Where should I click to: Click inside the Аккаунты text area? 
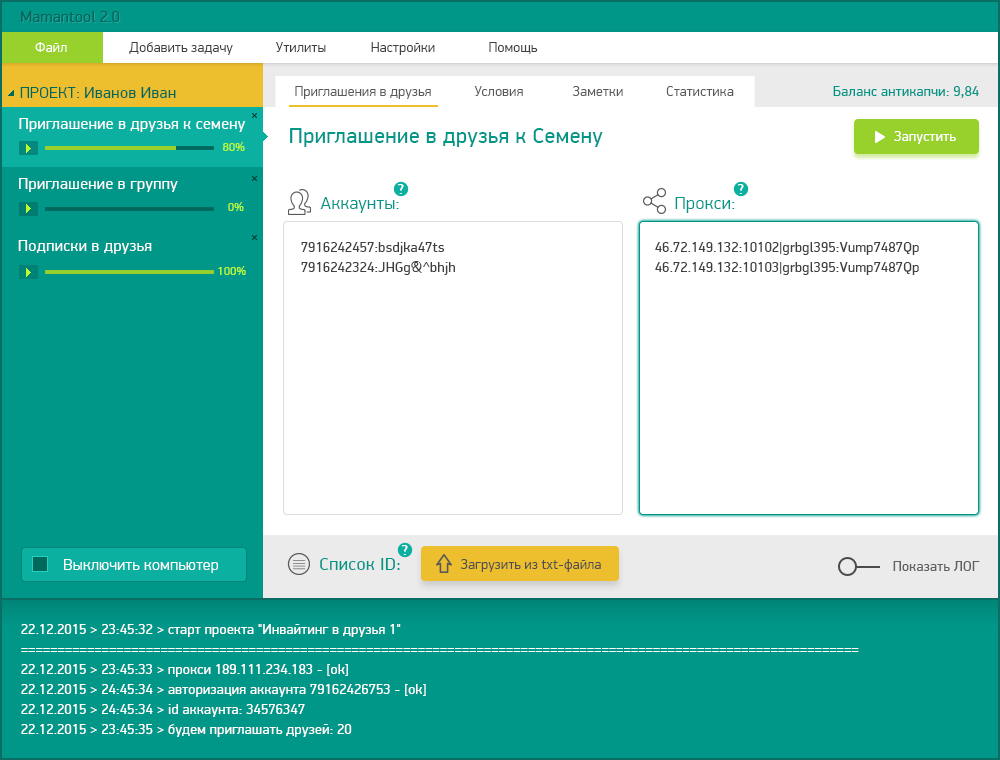tap(453, 368)
